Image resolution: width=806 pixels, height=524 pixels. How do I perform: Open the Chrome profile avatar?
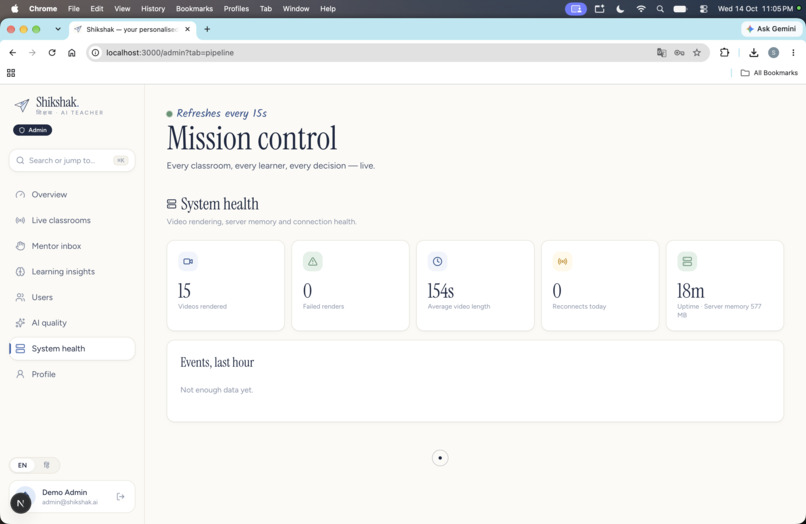[x=773, y=52]
